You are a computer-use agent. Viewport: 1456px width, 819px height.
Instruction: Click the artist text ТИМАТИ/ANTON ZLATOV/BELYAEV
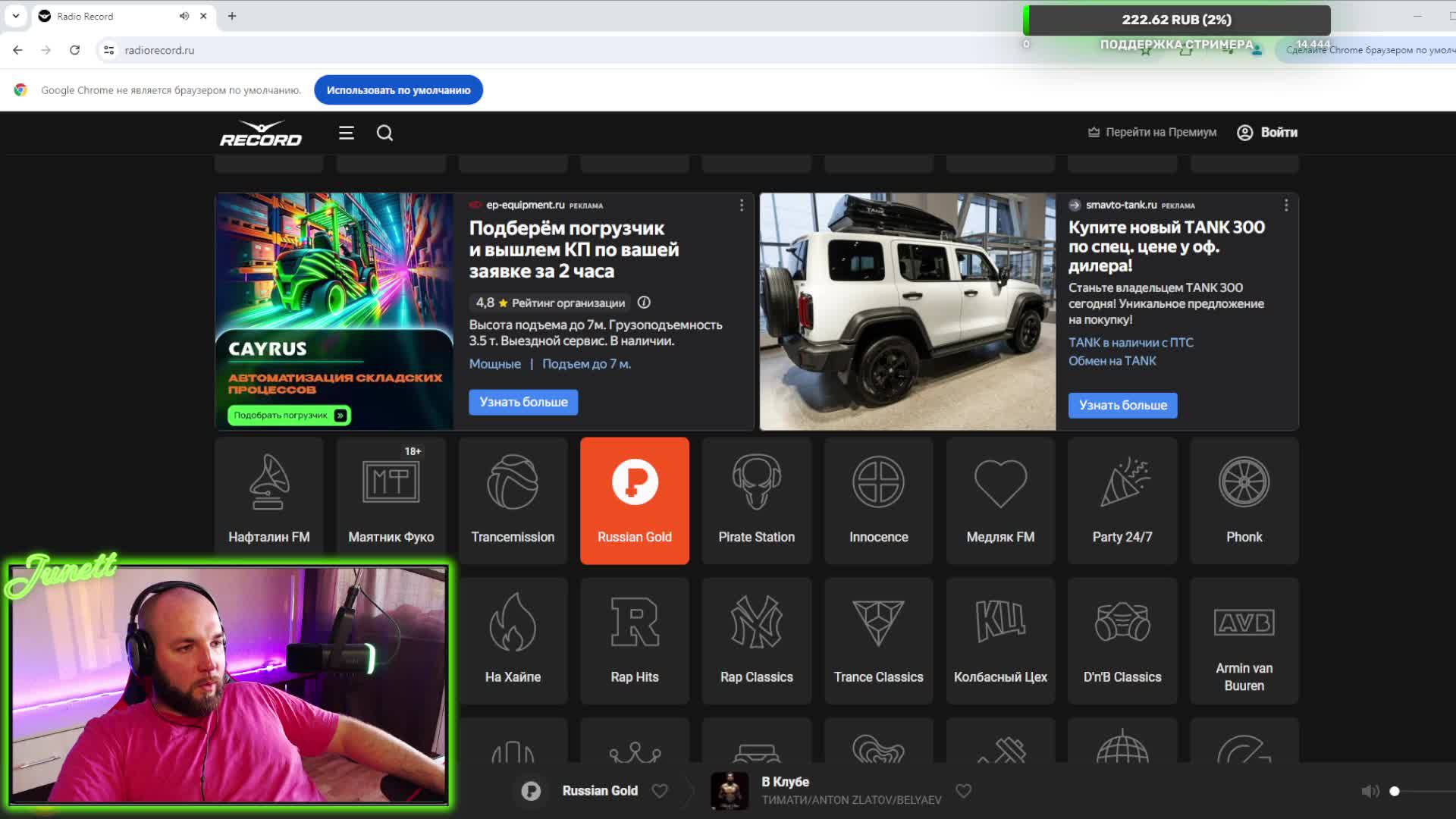[x=851, y=800]
